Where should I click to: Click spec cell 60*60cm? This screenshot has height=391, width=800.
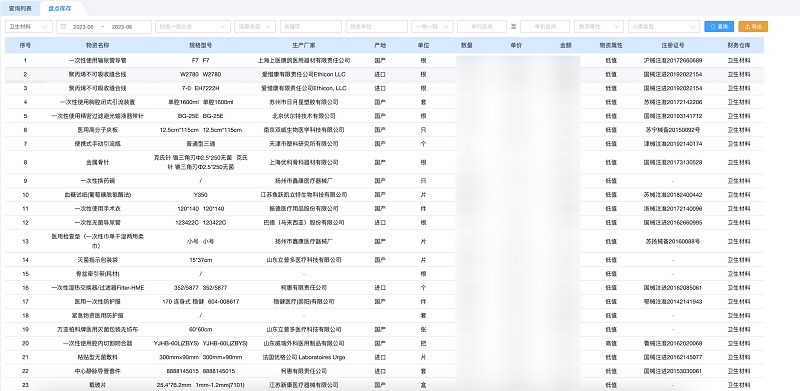[x=201, y=330]
